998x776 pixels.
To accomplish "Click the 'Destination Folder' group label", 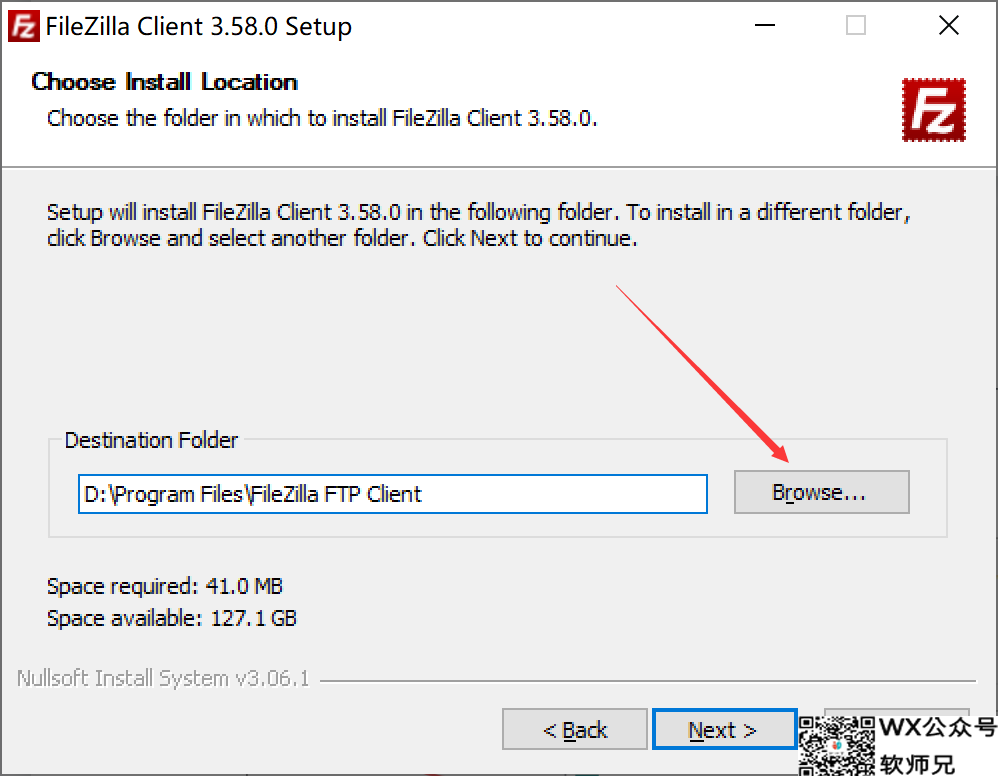I will click(152, 440).
